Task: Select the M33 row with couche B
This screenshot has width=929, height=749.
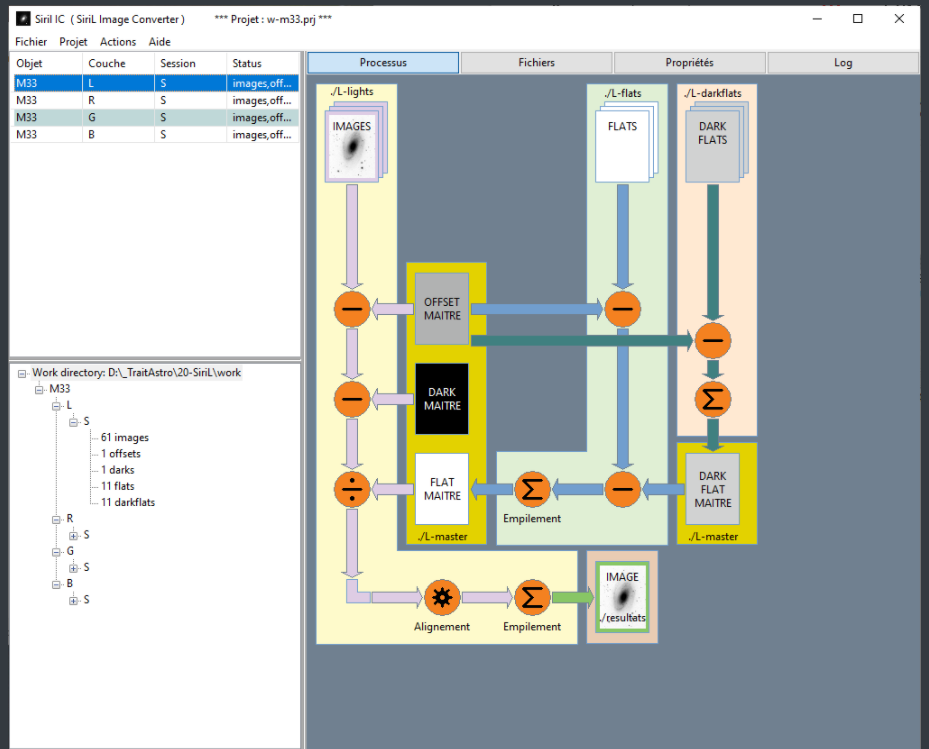Action: click(x=156, y=135)
